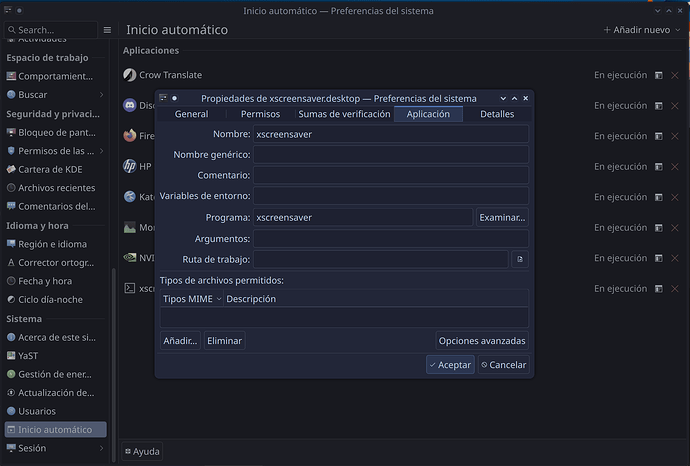Open Región e idioma settings
The width and height of the screenshot is (690, 466).
pyautogui.click(x=55, y=244)
